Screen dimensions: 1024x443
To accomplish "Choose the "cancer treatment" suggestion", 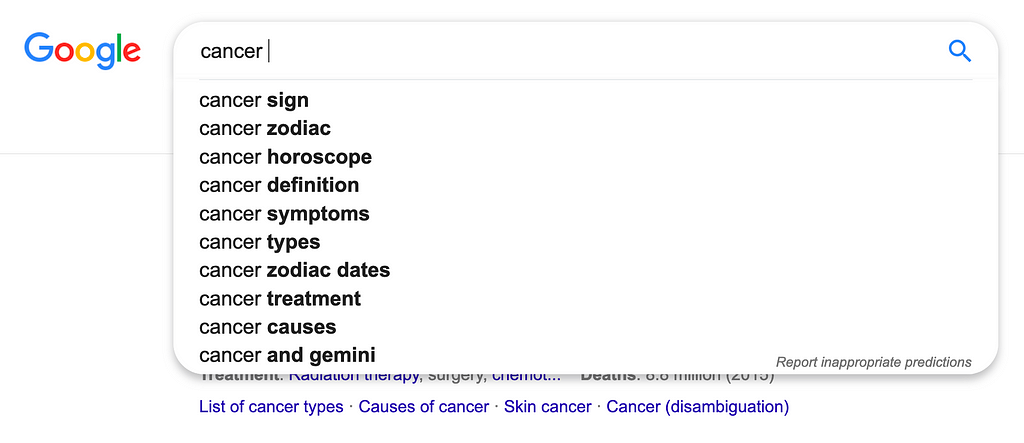I will tap(280, 299).
